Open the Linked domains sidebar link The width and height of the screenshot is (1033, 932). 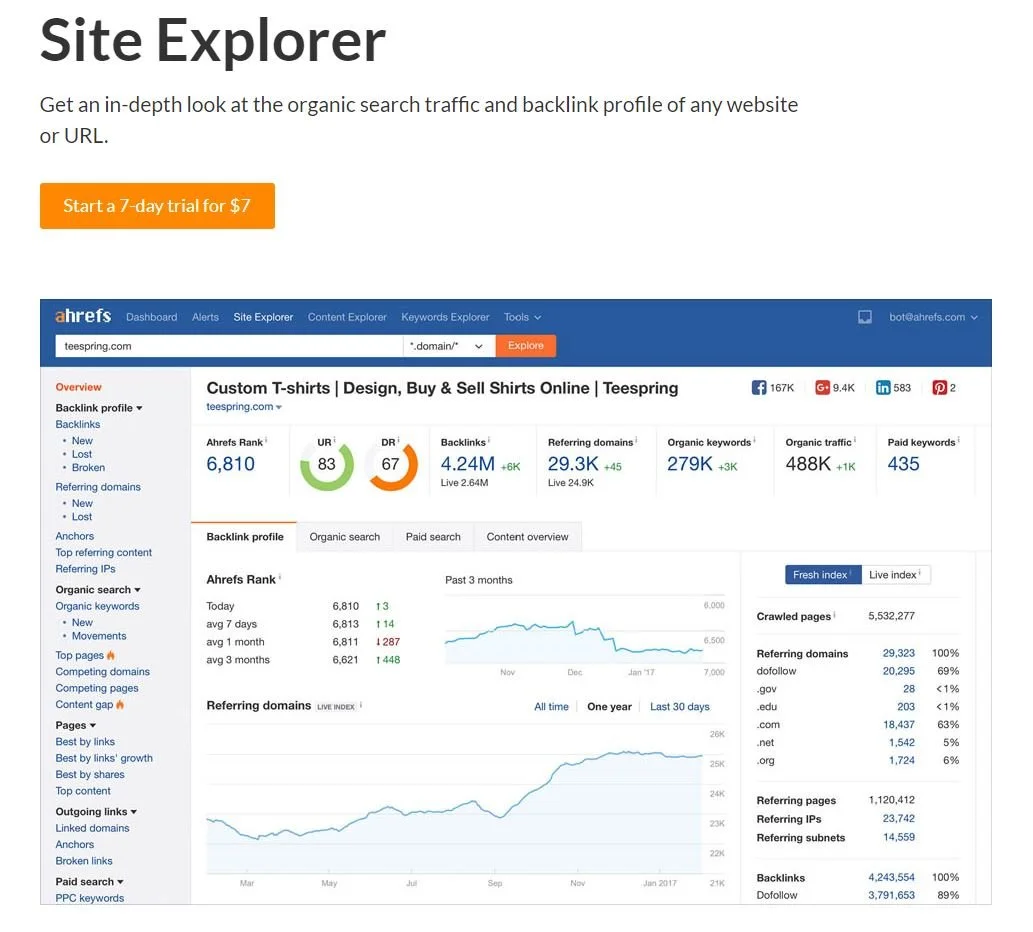pyautogui.click(x=92, y=828)
